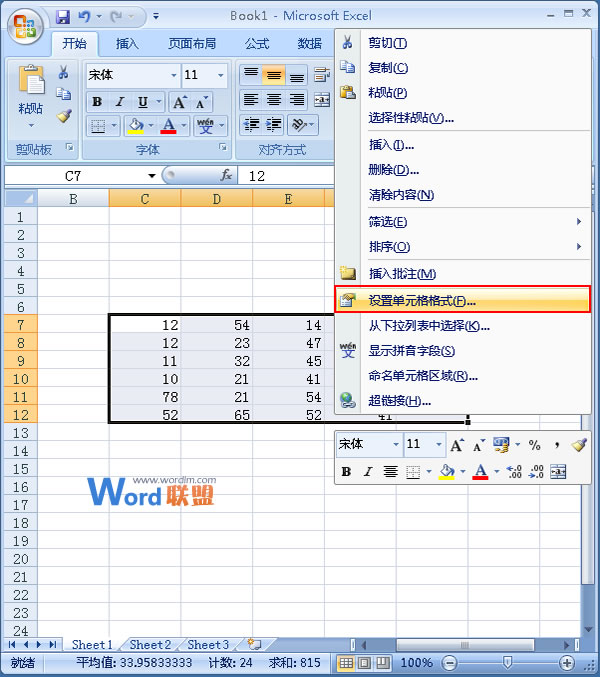Apply red font color in ribbon
This screenshot has width=600, height=677.
coord(168,126)
